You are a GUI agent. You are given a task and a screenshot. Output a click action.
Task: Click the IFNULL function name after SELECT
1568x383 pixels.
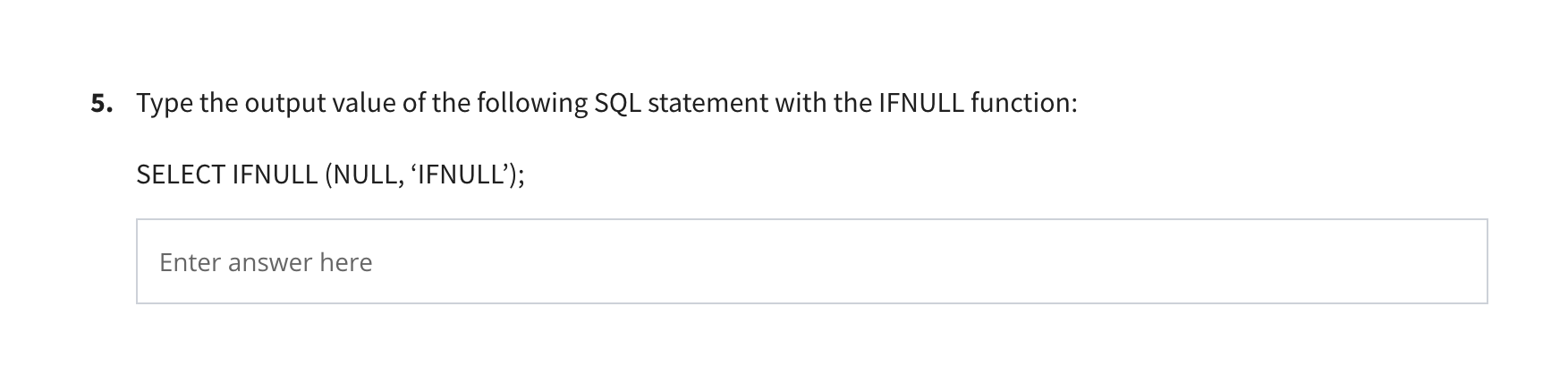pos(275,174)
